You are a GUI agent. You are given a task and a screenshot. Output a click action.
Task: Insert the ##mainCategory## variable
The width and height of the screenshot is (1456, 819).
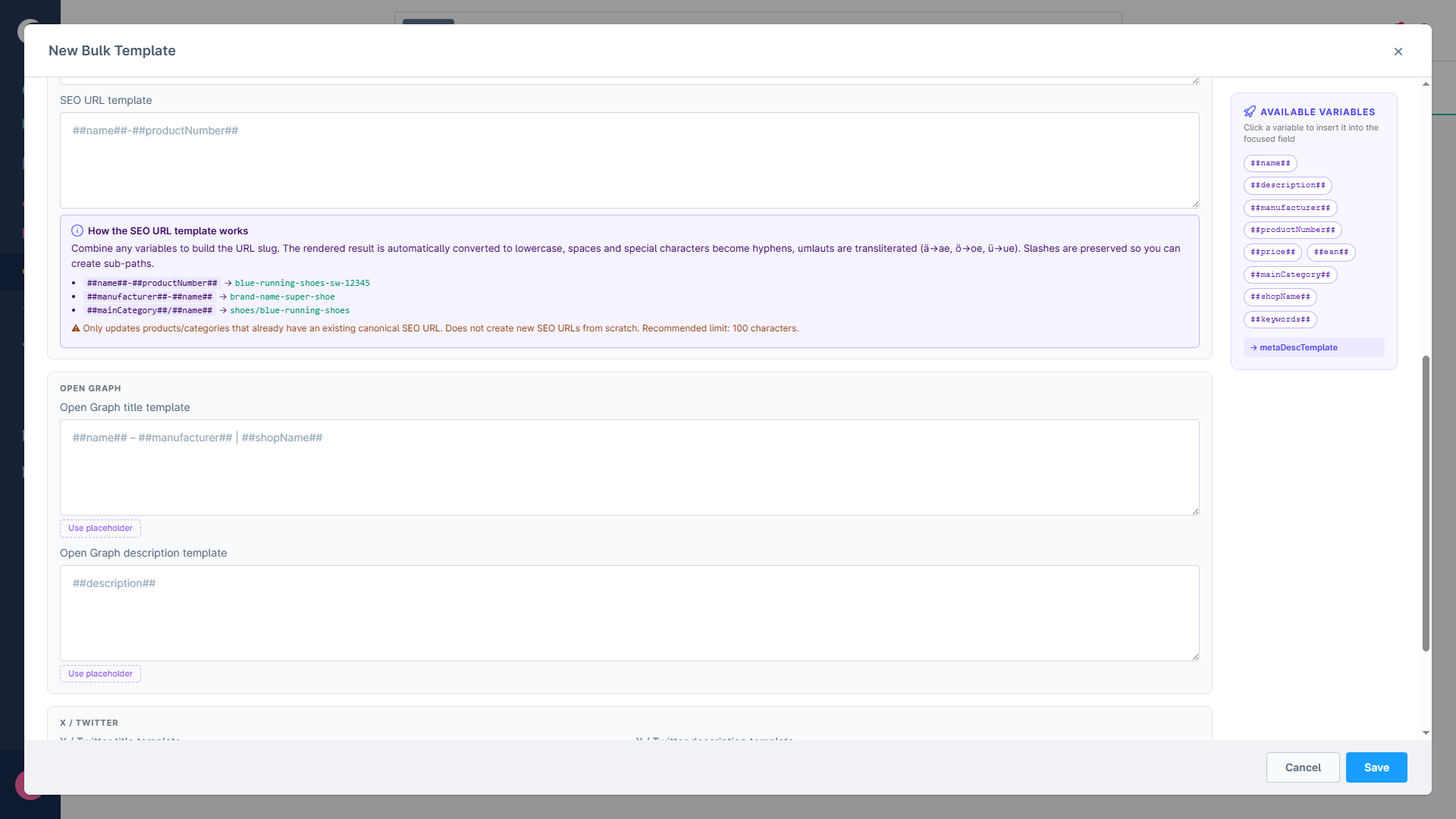[x=1290, y=275]
